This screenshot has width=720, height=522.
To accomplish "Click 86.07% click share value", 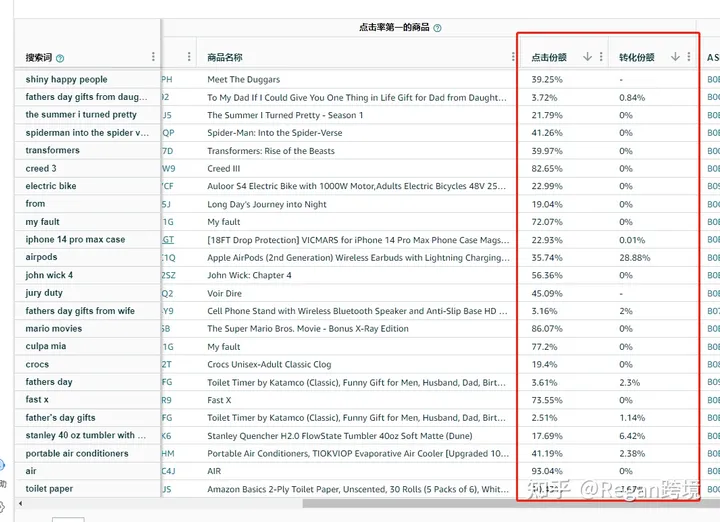I will point(547,329).
